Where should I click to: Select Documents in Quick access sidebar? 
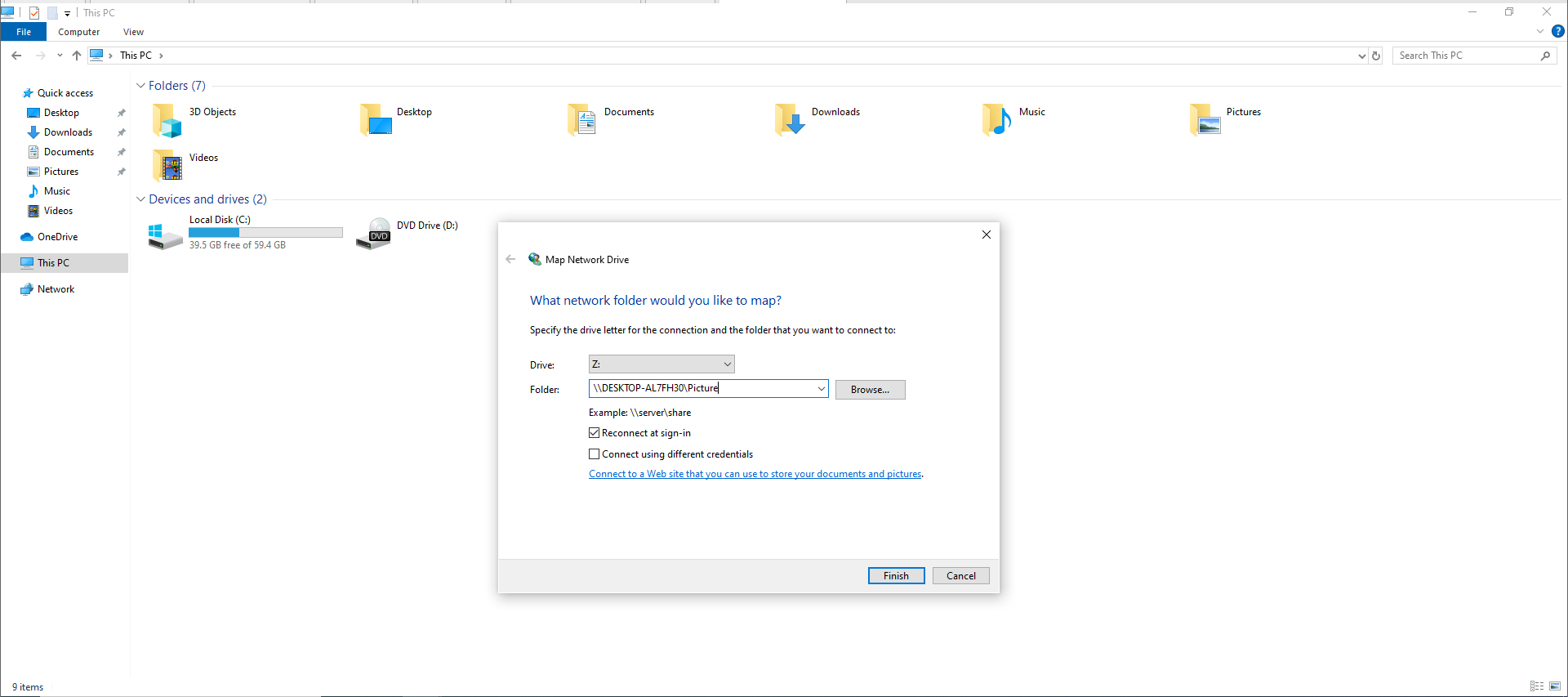coord(69,152)
